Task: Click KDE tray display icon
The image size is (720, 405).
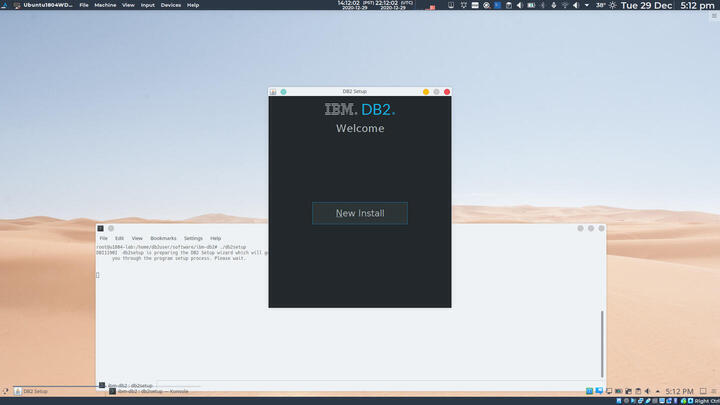Action: (x=609, y=391)
